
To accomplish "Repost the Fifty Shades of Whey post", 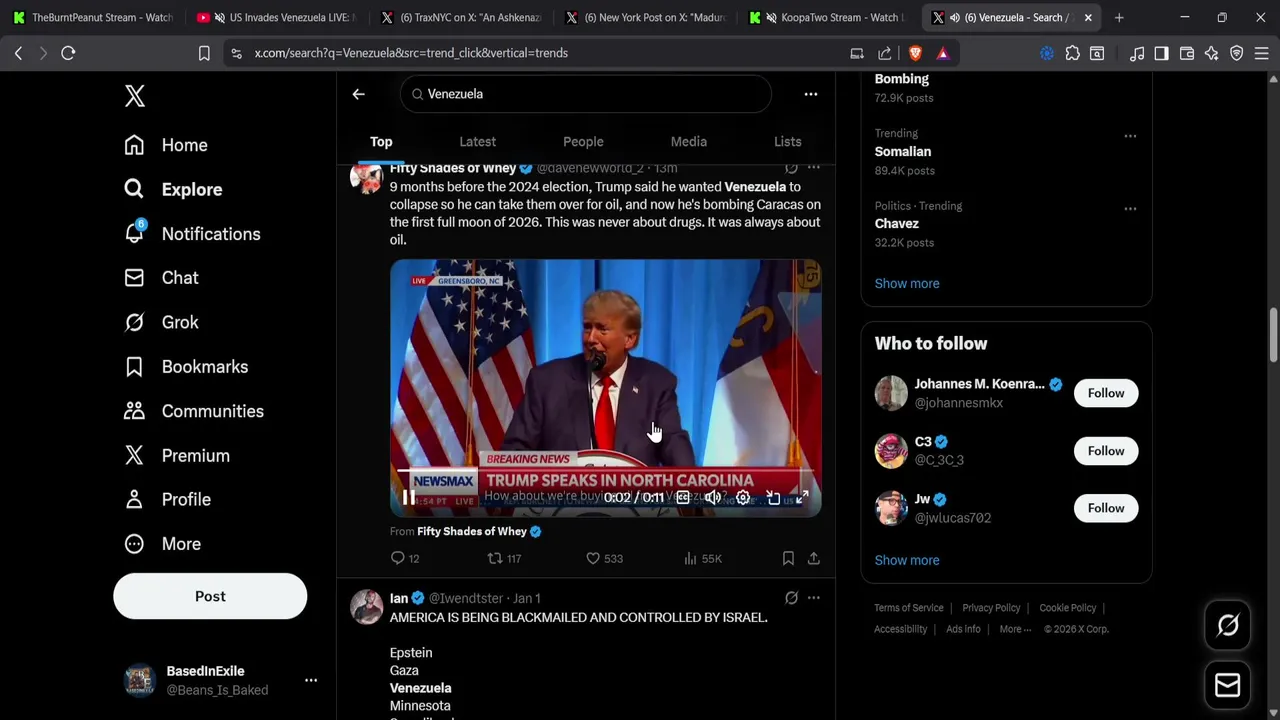I will click(504, 558).
